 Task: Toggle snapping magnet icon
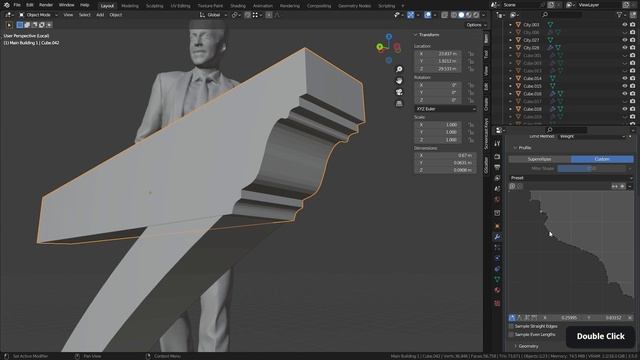coord(248,15)
